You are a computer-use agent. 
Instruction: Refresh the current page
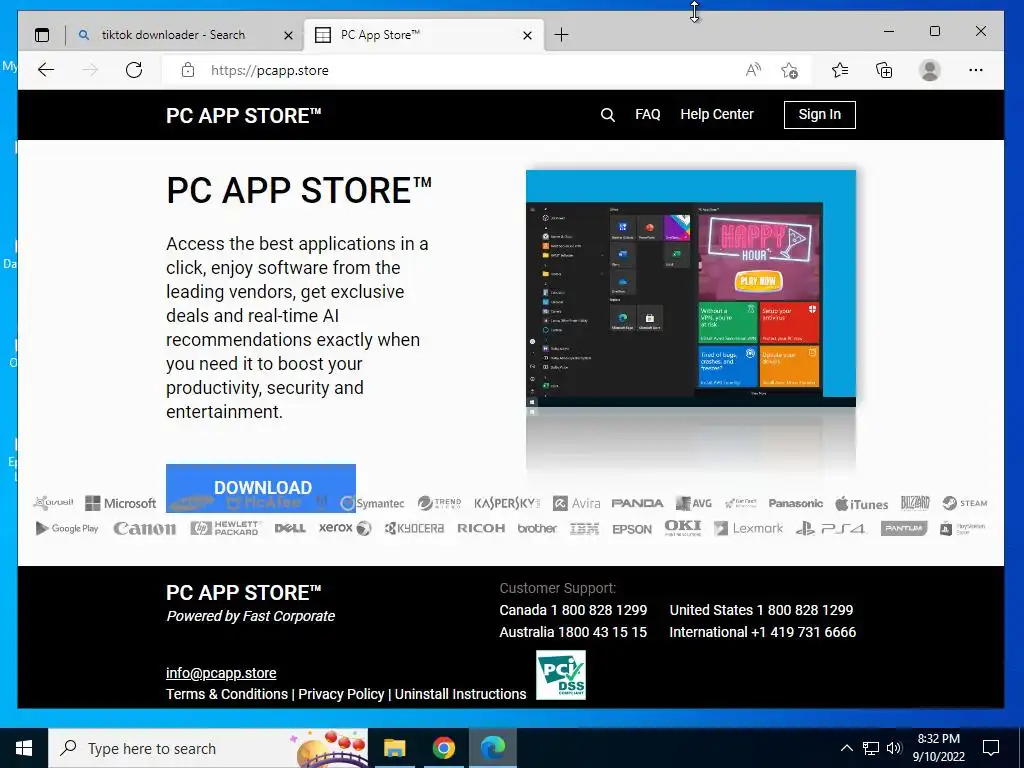[134, 70]
